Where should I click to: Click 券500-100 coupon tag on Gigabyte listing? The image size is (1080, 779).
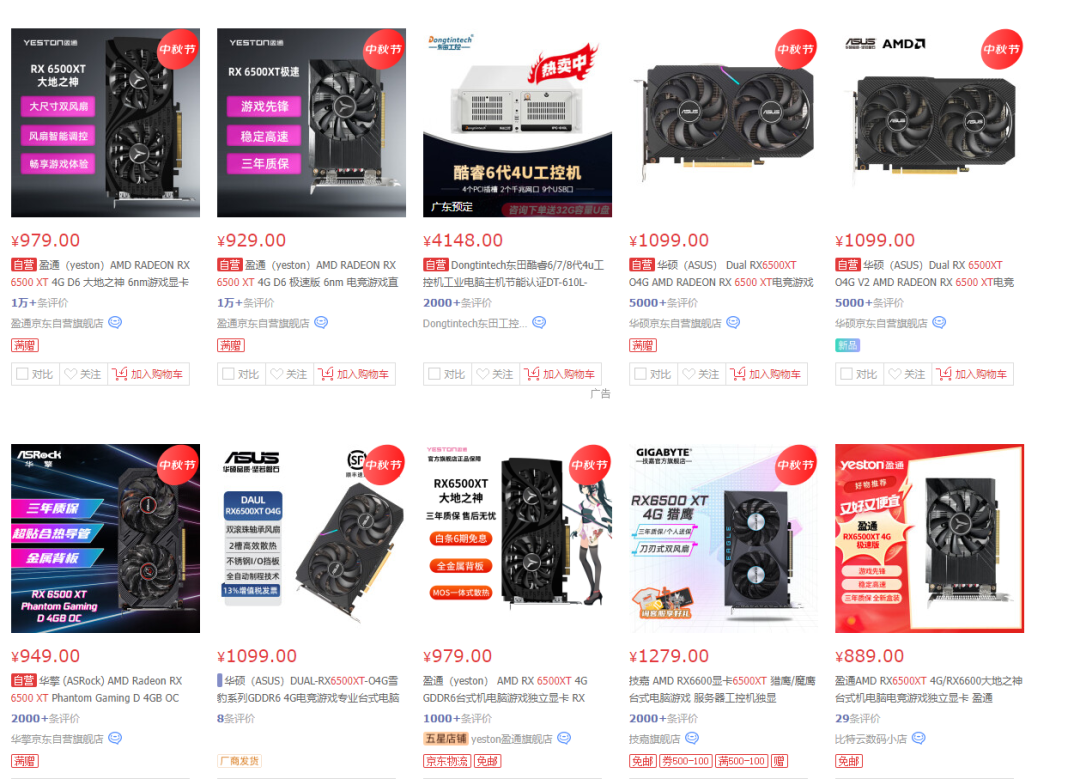pos(685,761)
